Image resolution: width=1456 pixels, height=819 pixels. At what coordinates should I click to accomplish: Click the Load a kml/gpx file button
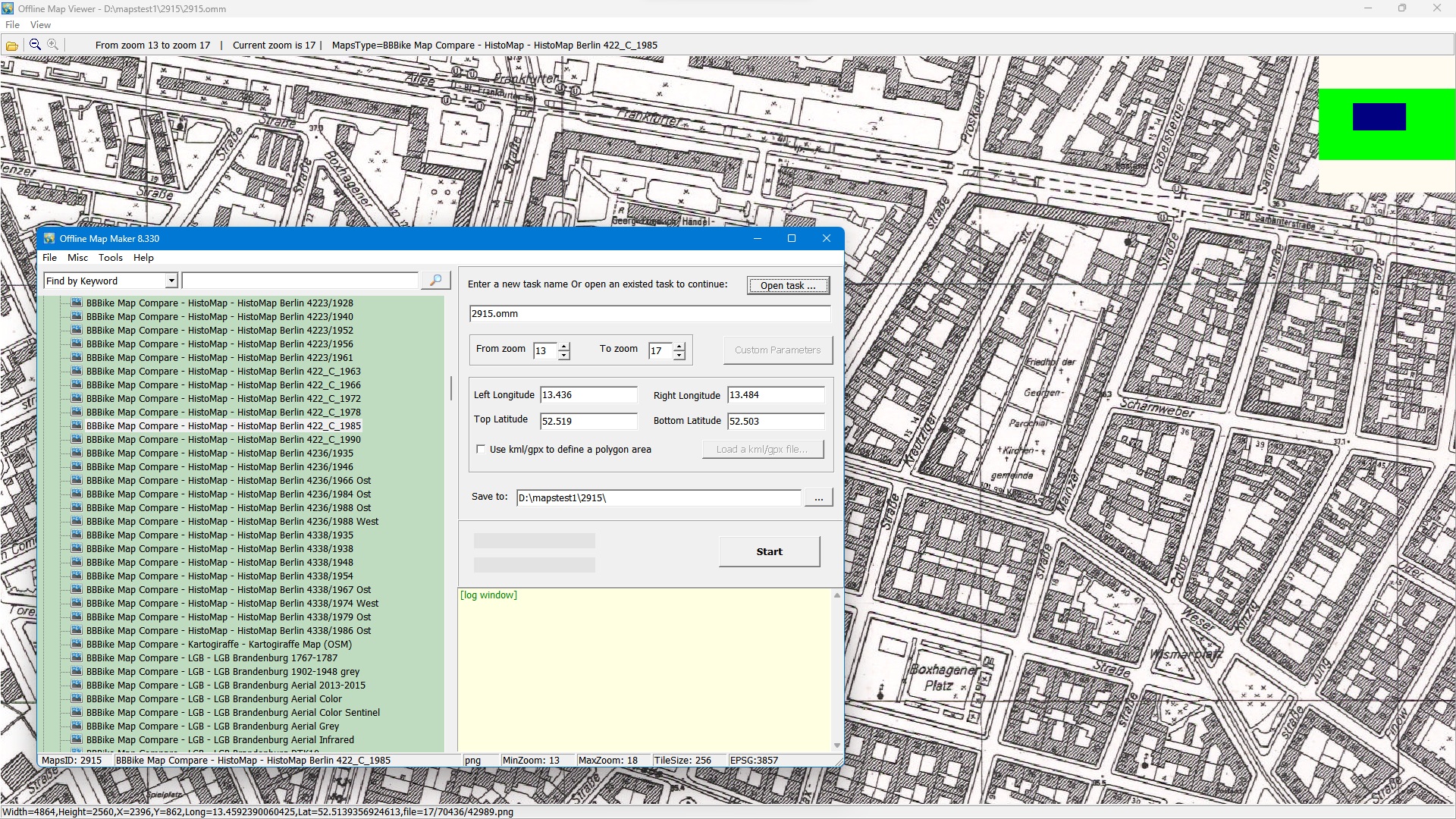coord(762,449)
